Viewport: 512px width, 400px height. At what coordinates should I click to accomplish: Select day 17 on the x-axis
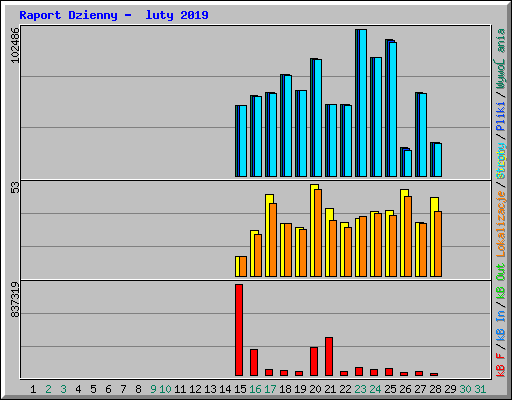270,389
